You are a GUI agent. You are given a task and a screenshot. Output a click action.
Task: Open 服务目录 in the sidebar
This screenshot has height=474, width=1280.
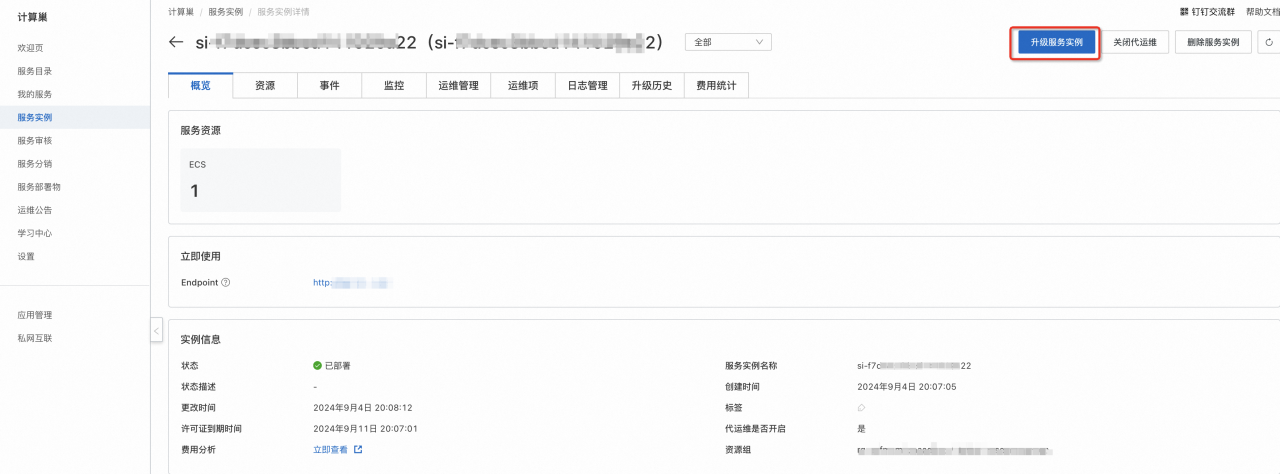coord(35,71)
